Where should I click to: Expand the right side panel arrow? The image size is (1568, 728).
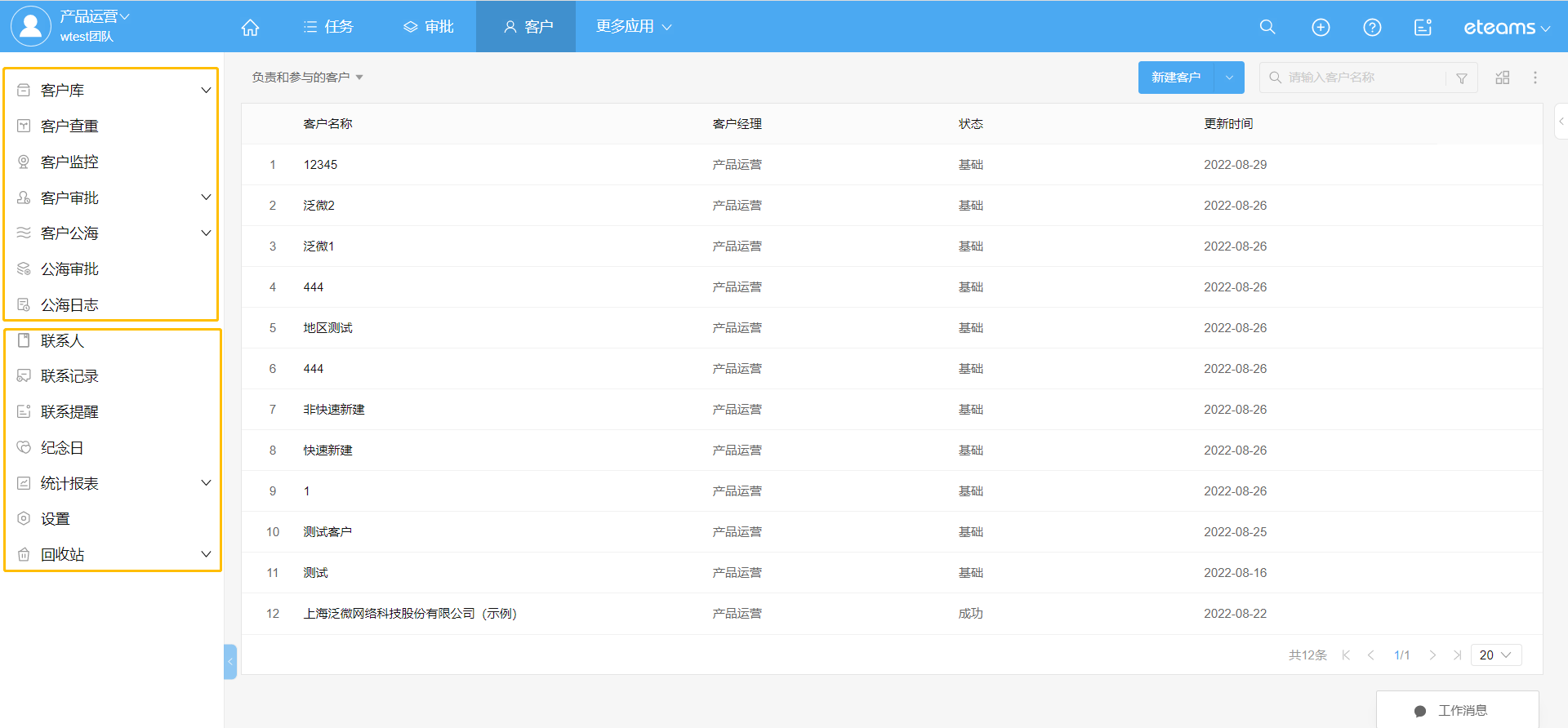(1561, 122)
